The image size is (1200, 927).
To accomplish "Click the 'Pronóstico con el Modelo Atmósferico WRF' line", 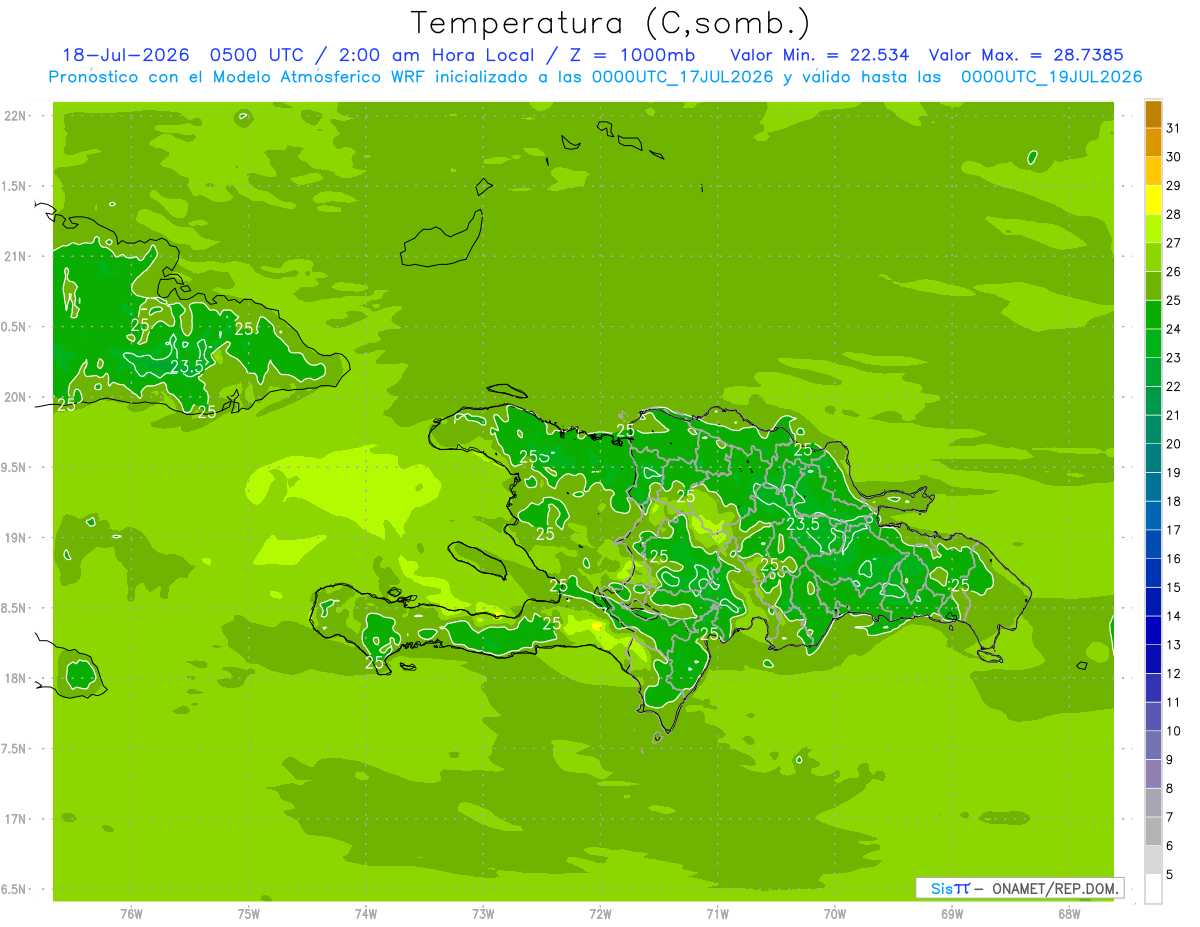I will (x=239, y=77).
